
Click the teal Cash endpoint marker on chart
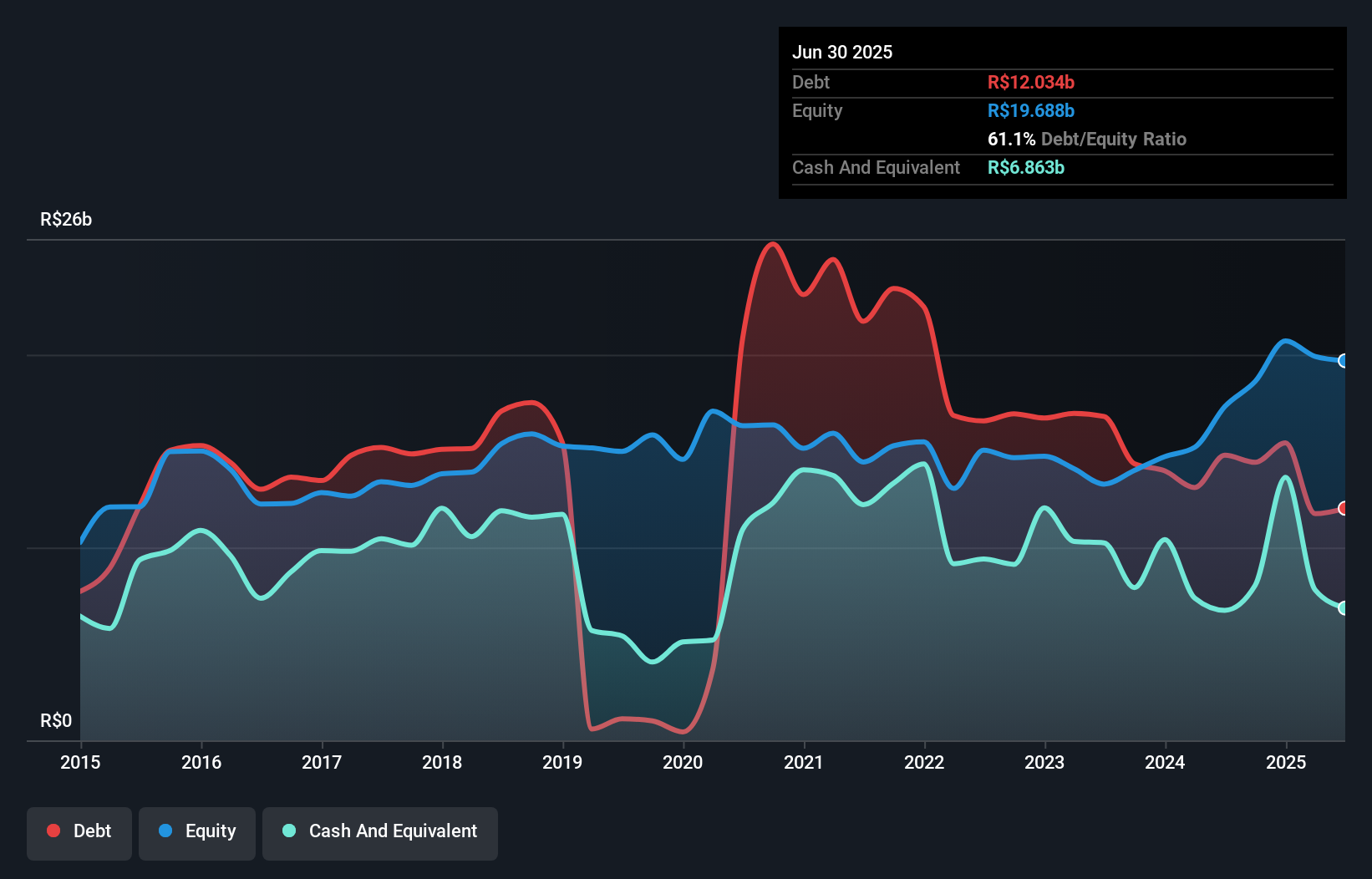(1343, 607)
